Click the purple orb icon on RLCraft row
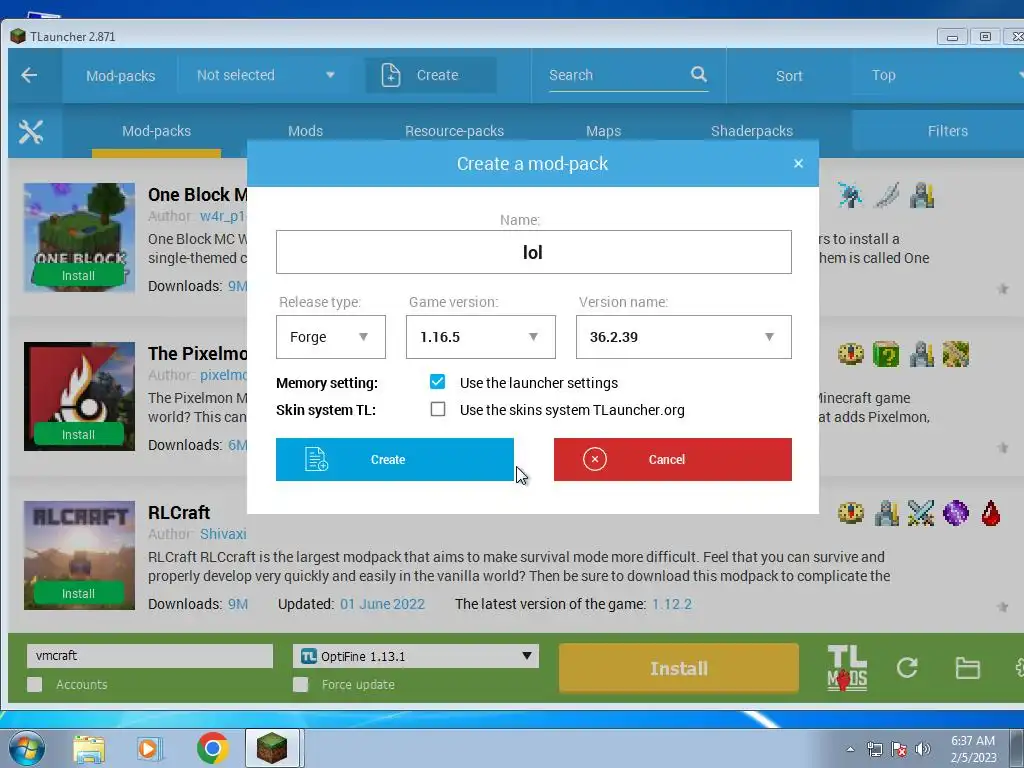The image size is (1024, 768). click(x=956, y=513)
